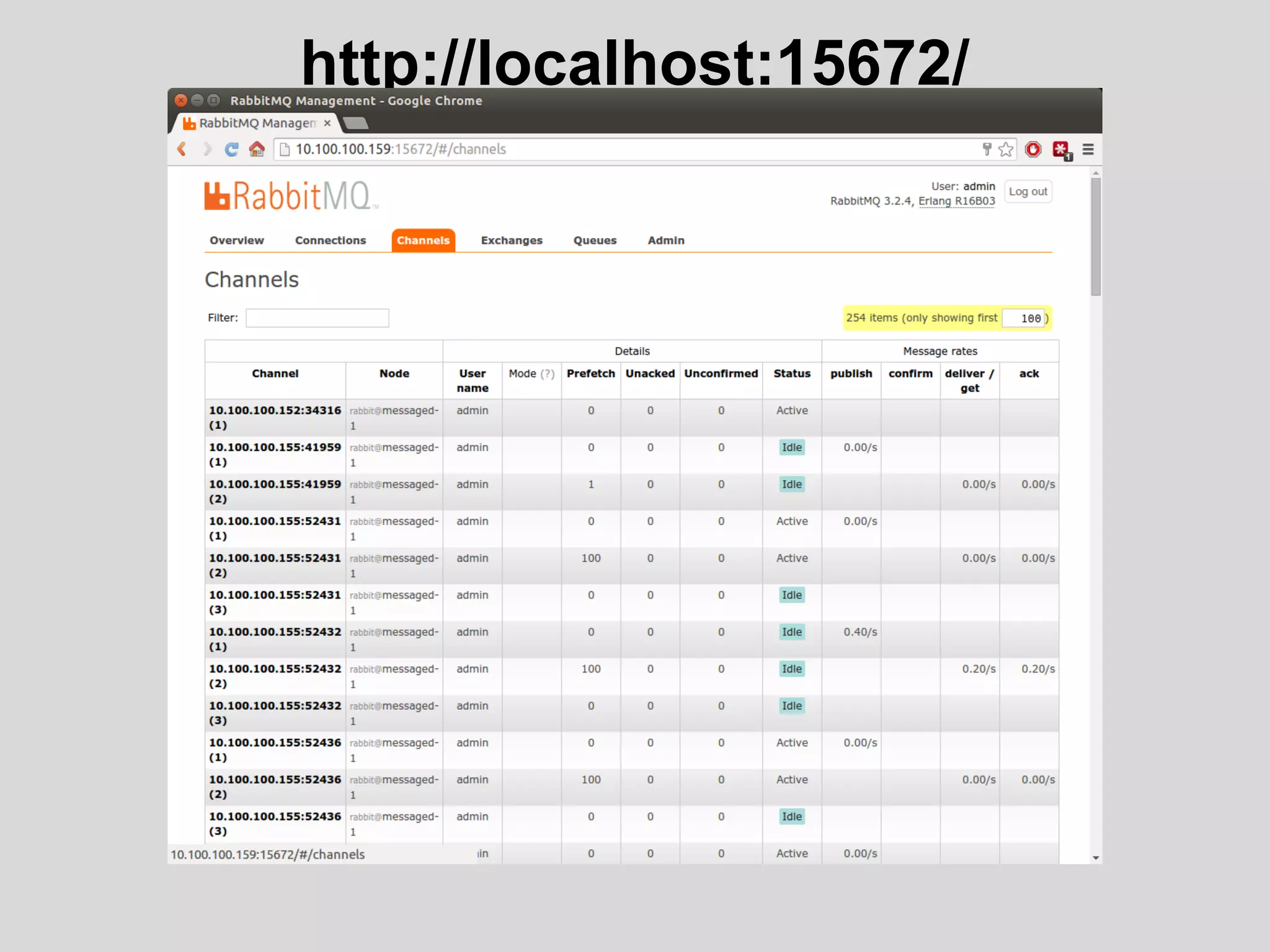
Task: Sort by Unconfirmed column header
Action: pos(721,374)
